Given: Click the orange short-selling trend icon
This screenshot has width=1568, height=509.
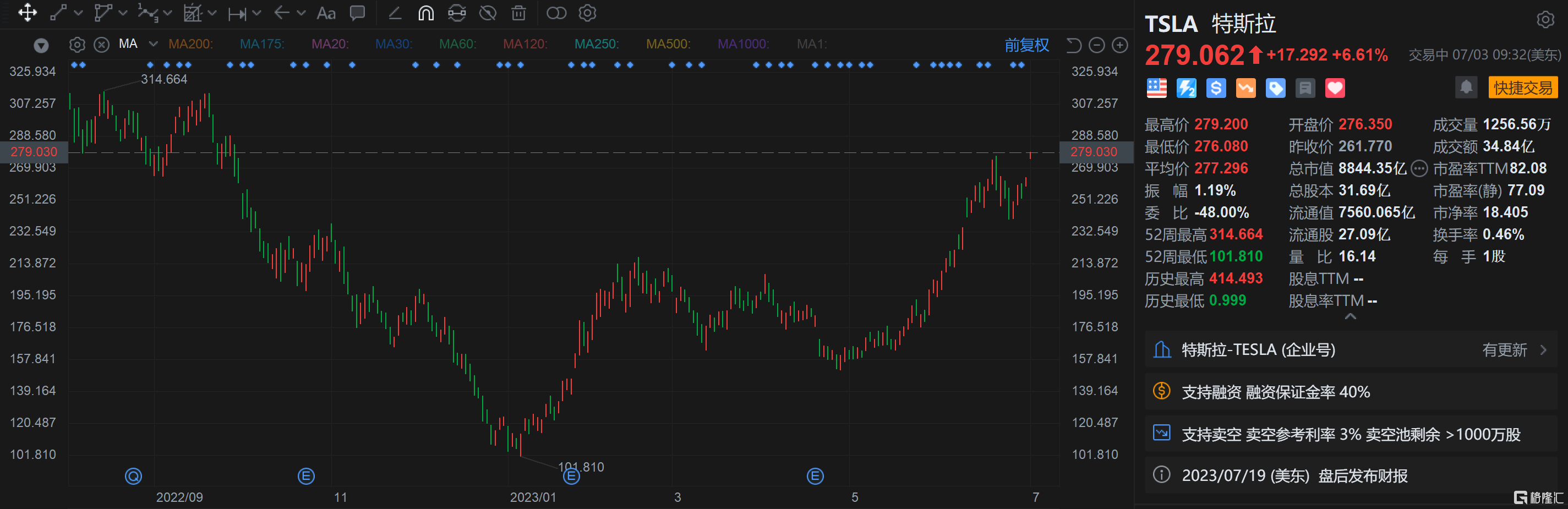Looking at the screenshot, I should point(1246,88).
